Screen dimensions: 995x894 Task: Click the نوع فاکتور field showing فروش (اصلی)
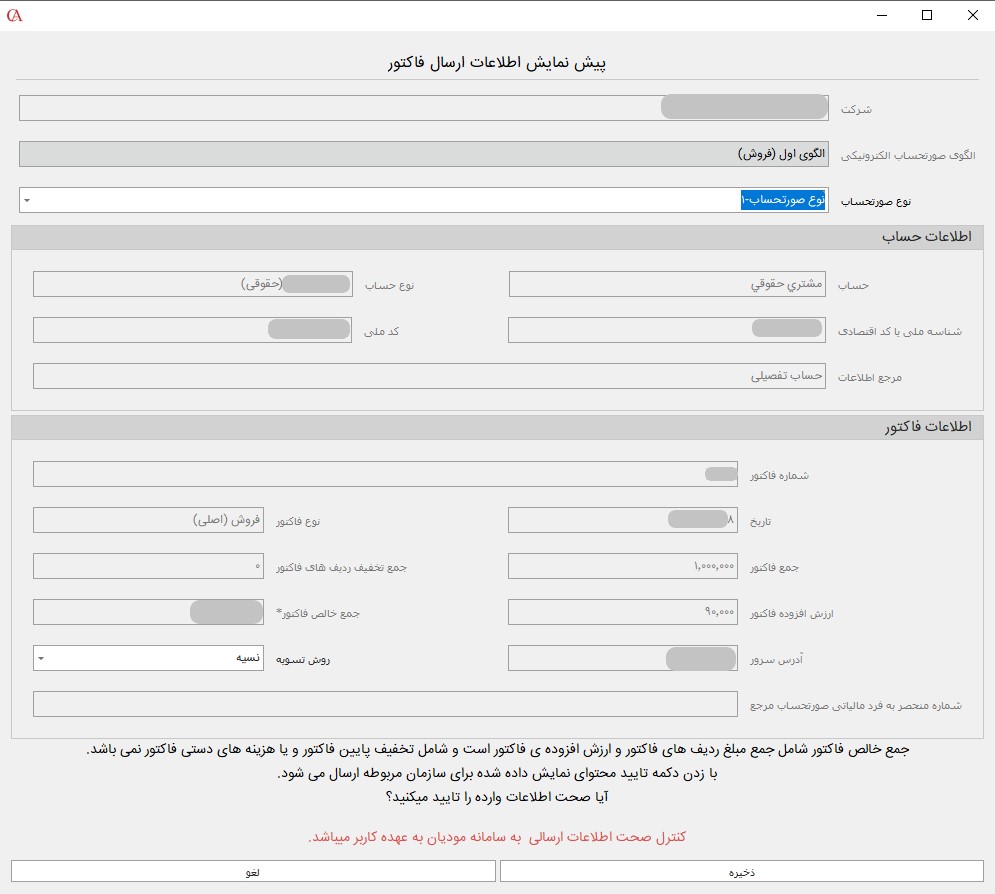148,520
